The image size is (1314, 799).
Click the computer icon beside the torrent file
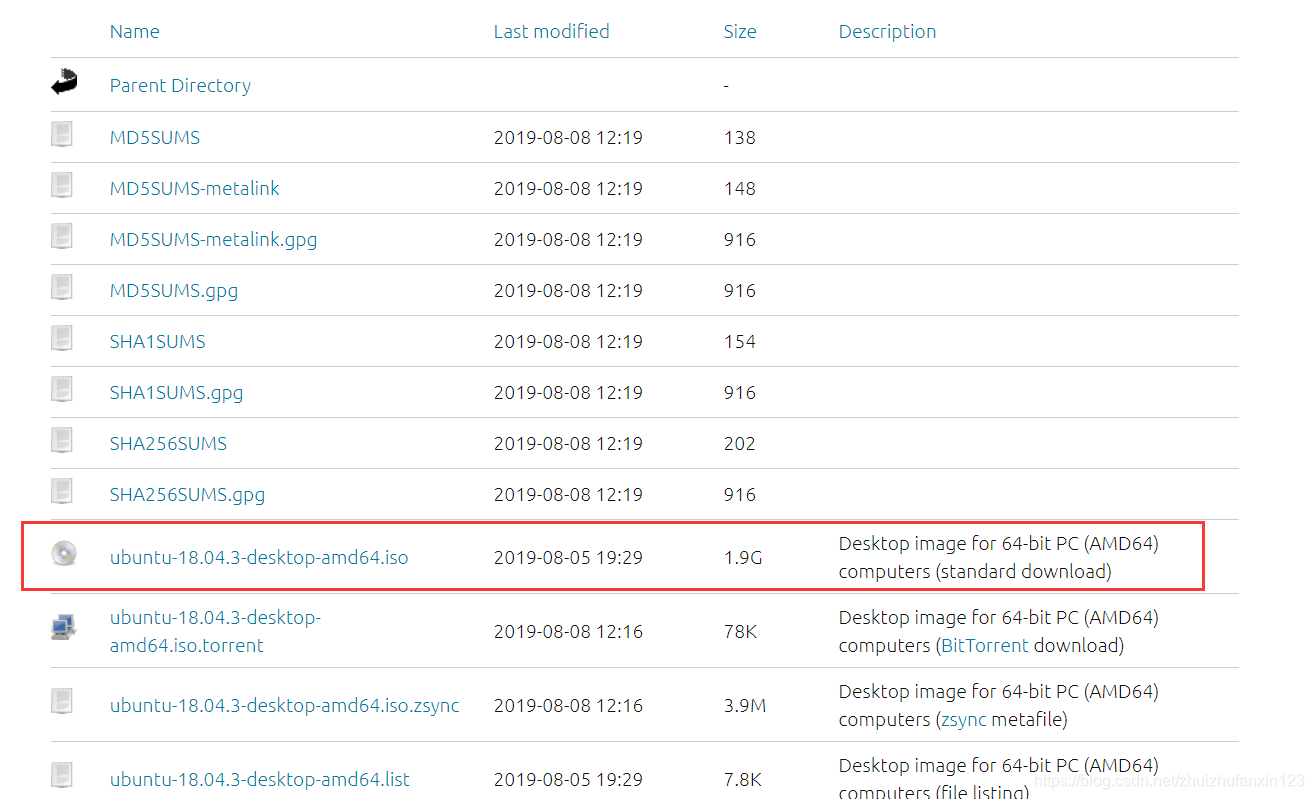[63, 628]
